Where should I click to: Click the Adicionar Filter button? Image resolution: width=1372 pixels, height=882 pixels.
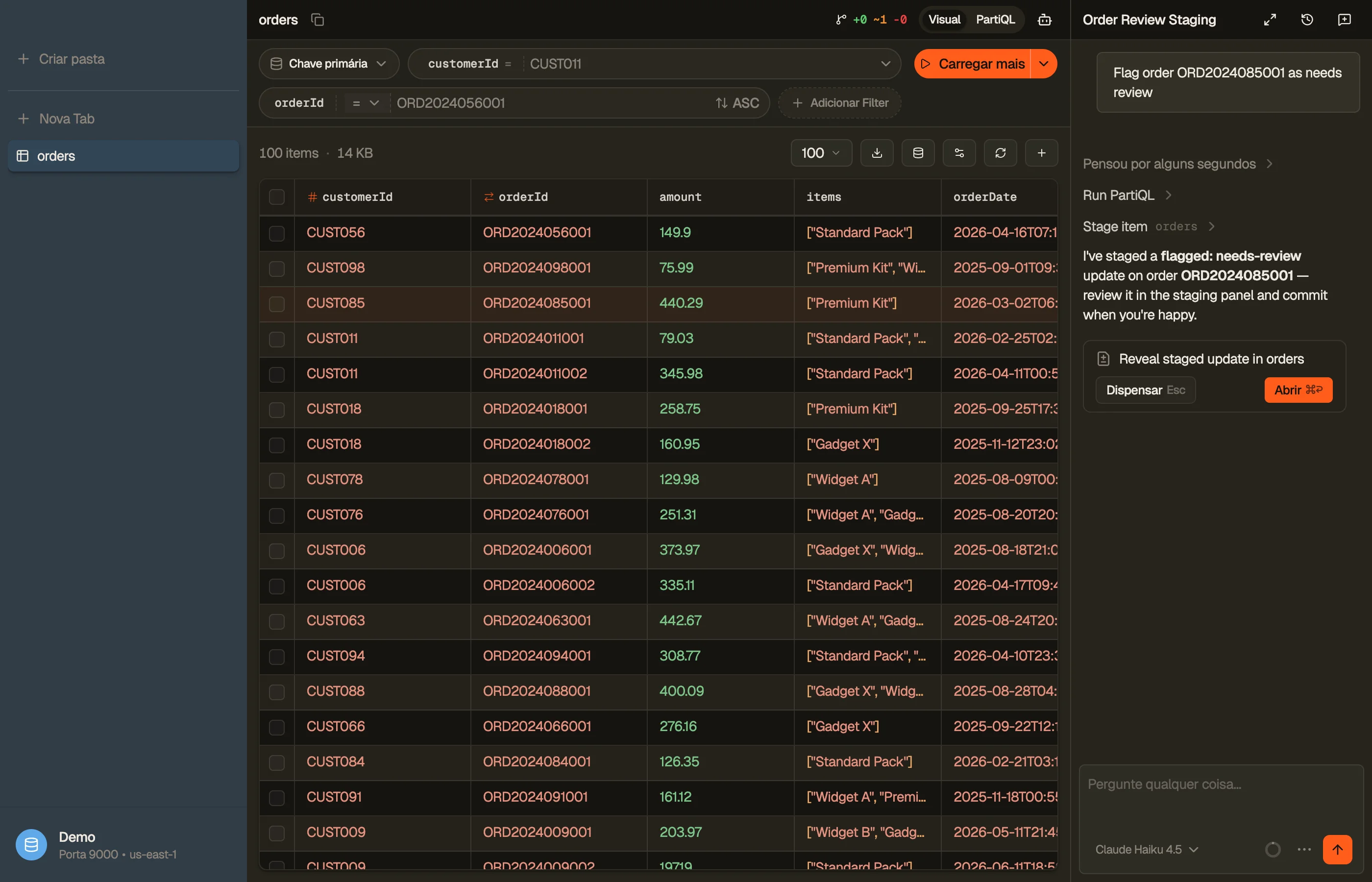coord(839,103)
